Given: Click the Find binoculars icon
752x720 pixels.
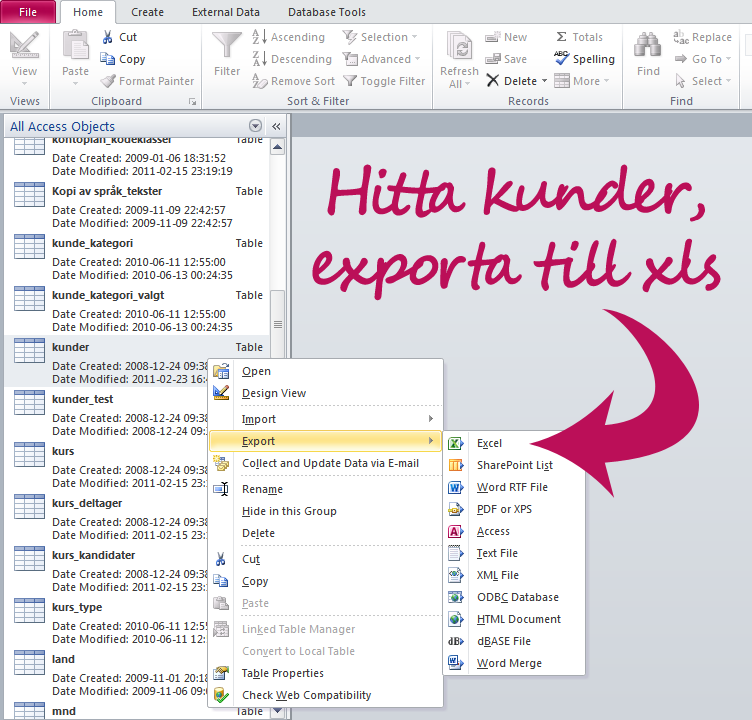Looking at the screenshot, I should pos(648,49).
